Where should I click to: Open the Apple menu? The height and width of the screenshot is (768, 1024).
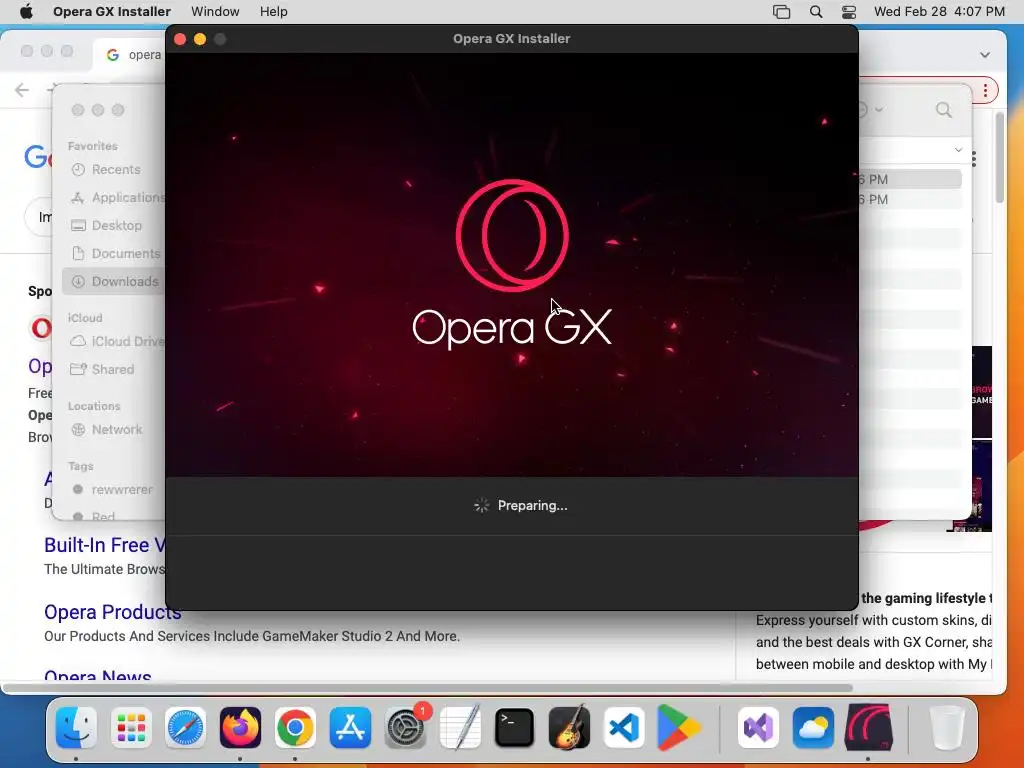coord(26,12)
